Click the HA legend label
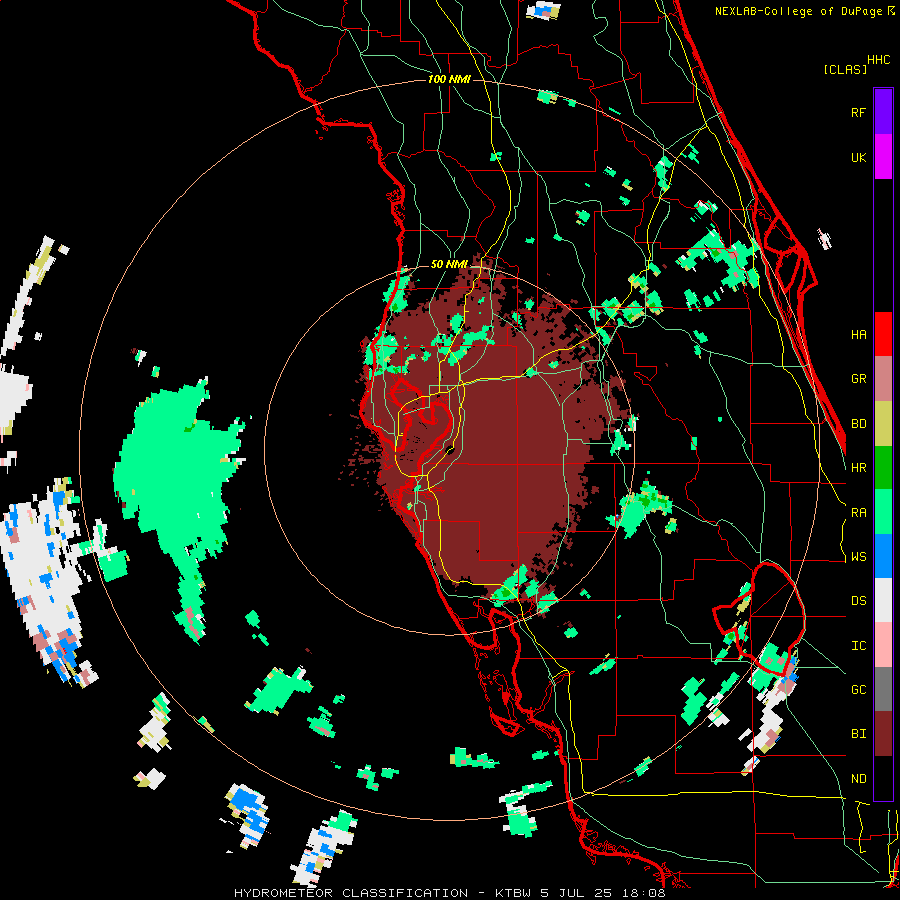 [x=858, y=335]
